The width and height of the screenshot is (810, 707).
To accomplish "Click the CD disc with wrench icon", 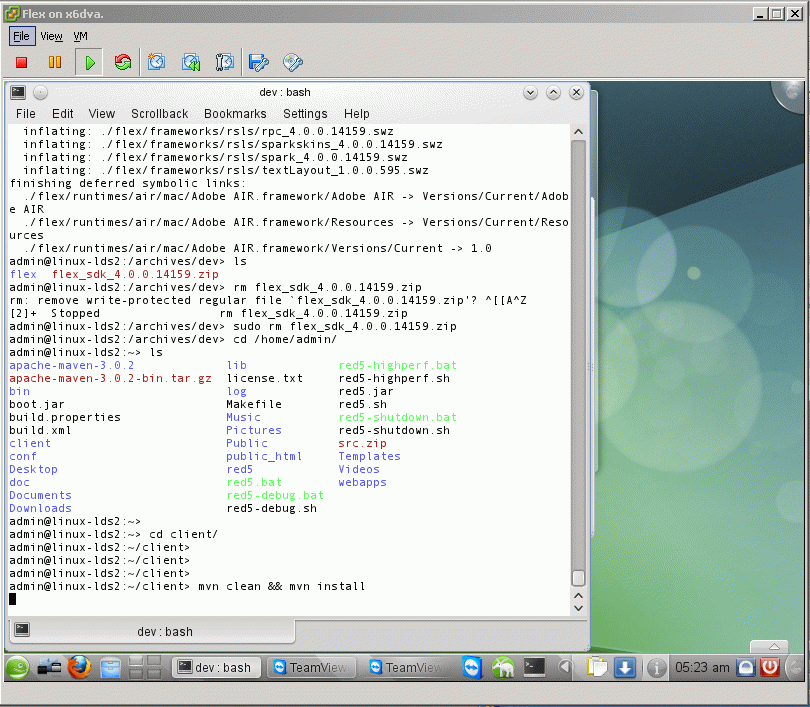I will [293, 63].
